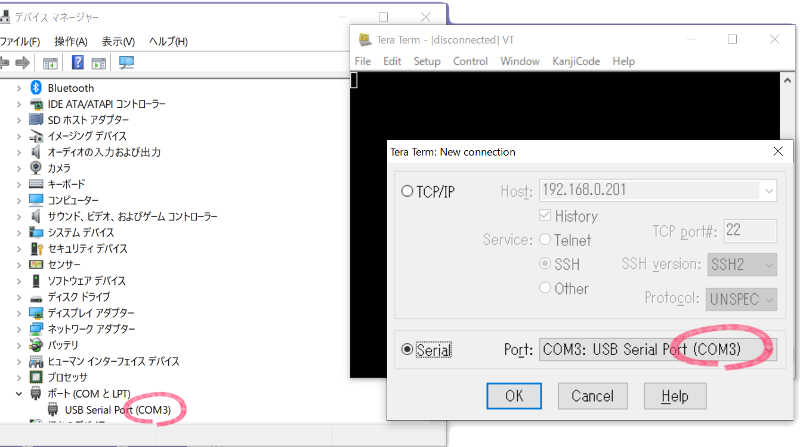Click the Help button in the dialog
800x447 pixels.
[x=674, y=396]
